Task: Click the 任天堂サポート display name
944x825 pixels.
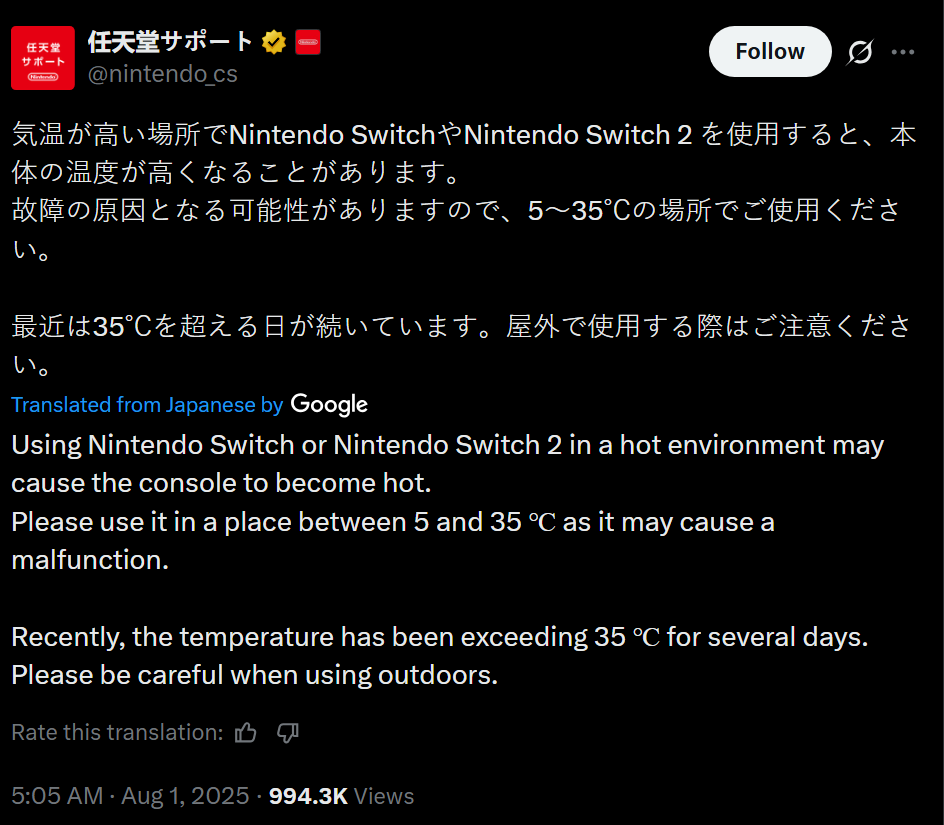Action: (170, 42)
